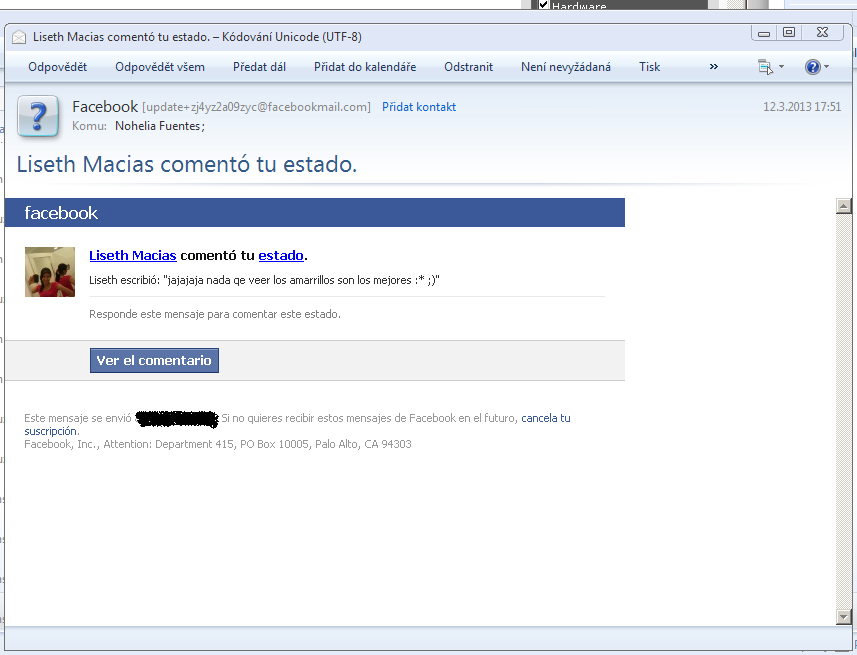This screenshot has width=857, height=655.
Task: Click recipient name Nohelia Fuentes
Action: click(159, 126)
